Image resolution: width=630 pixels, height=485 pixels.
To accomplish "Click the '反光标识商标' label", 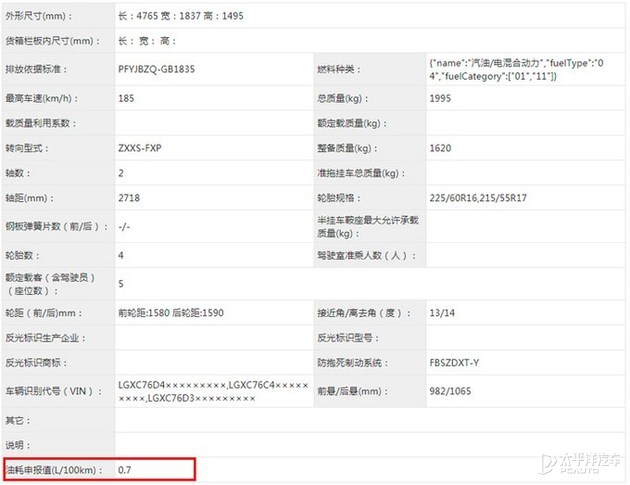I will [36, 363].
